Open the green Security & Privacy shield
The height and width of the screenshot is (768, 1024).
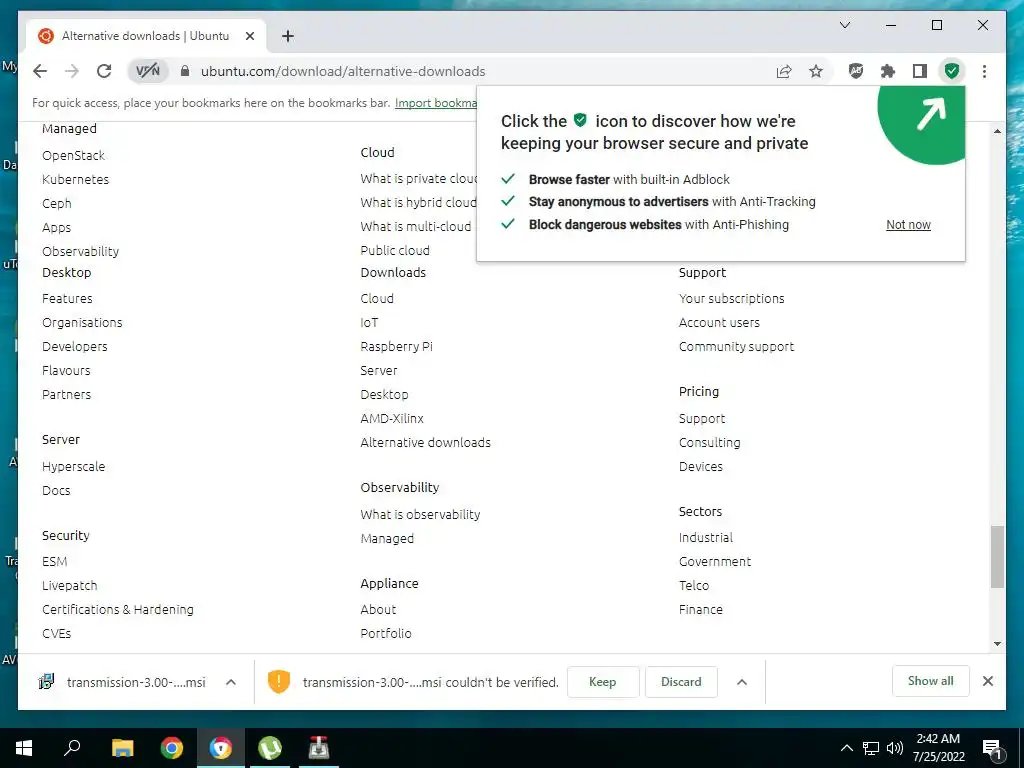tap(952, 71)
